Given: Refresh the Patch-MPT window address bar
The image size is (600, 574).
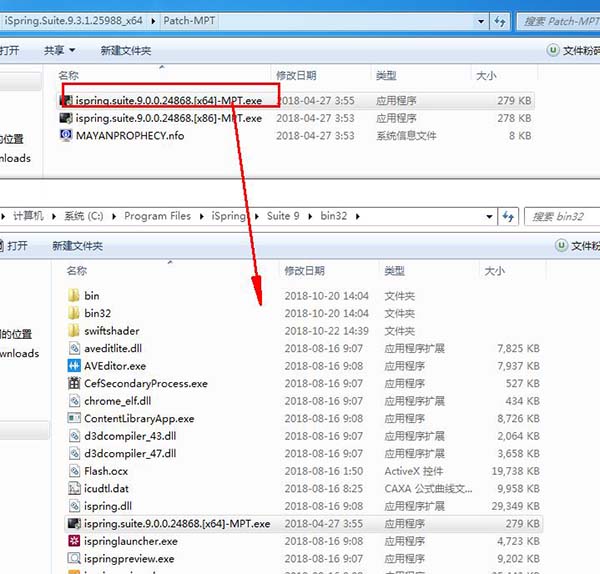Looking at the screenshot, I should pyautogui.click(x=500, y=21).
